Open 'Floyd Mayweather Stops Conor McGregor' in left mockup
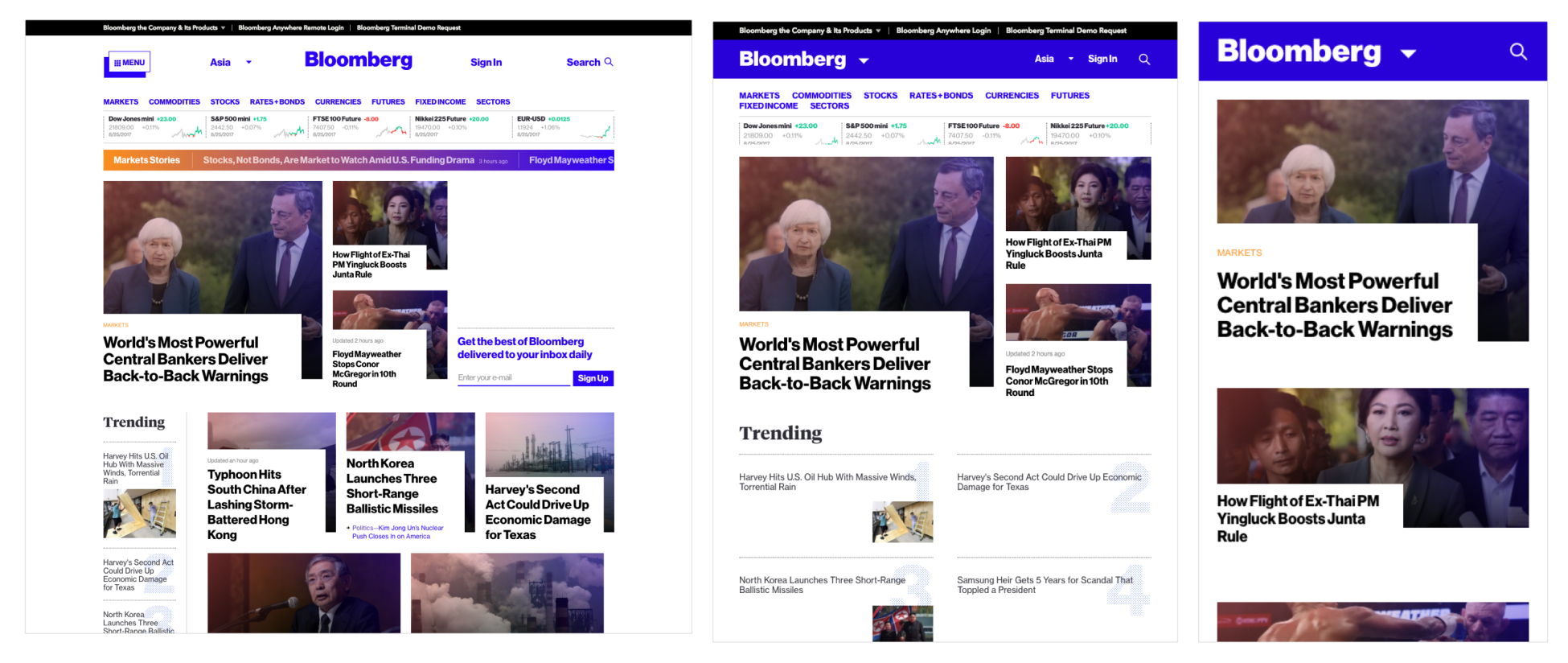 click(x=367, y=369)
